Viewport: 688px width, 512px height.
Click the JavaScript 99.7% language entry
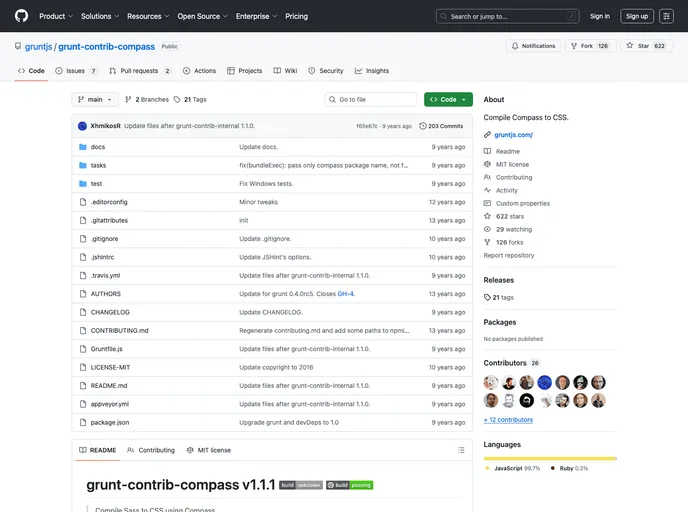512,469
